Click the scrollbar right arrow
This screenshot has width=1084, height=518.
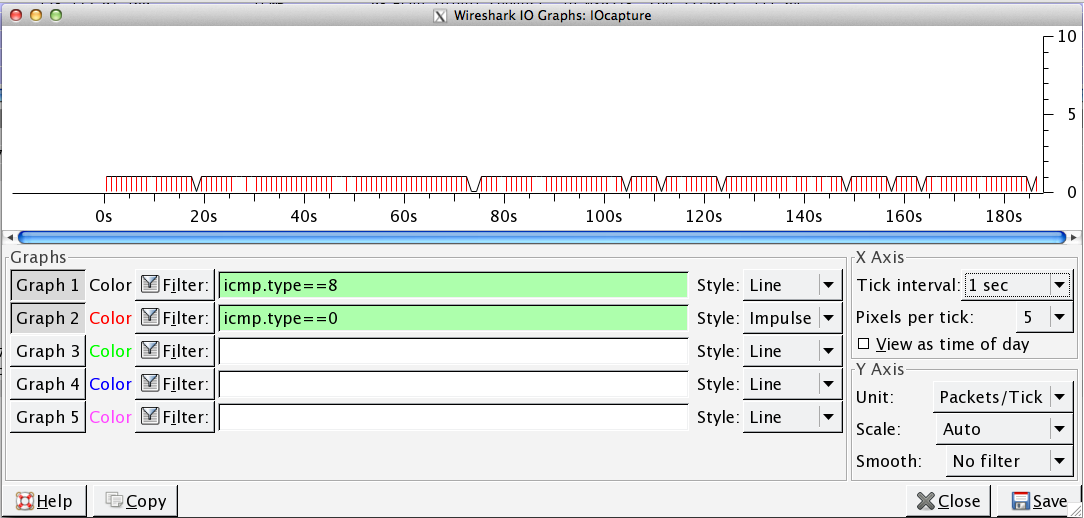pyautogui.click(x=1073, y=237)
